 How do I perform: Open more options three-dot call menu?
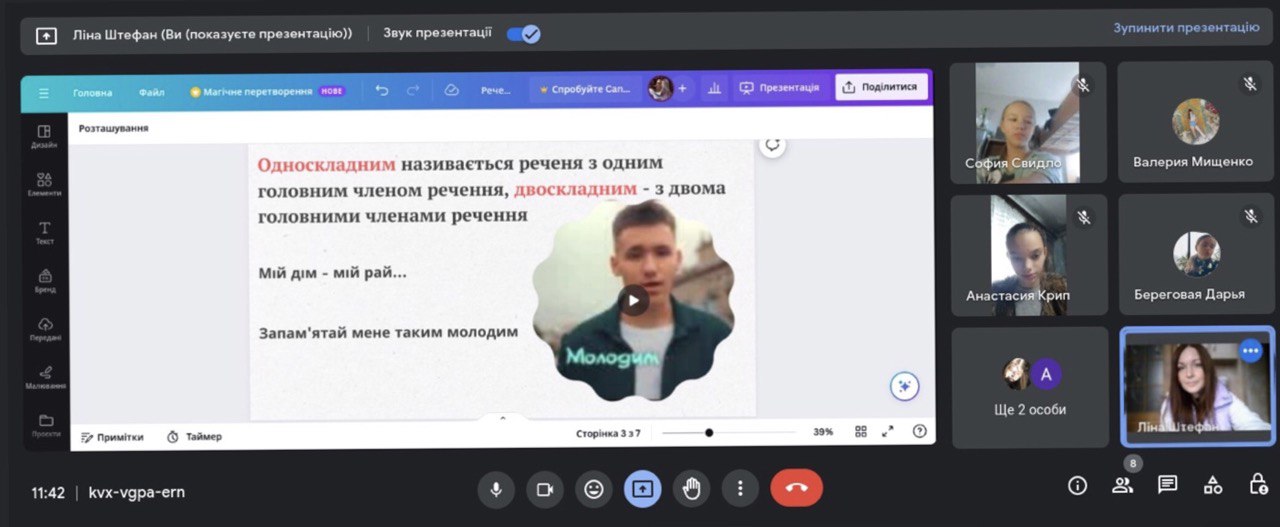pyautogui.click(x=740, y=488)
